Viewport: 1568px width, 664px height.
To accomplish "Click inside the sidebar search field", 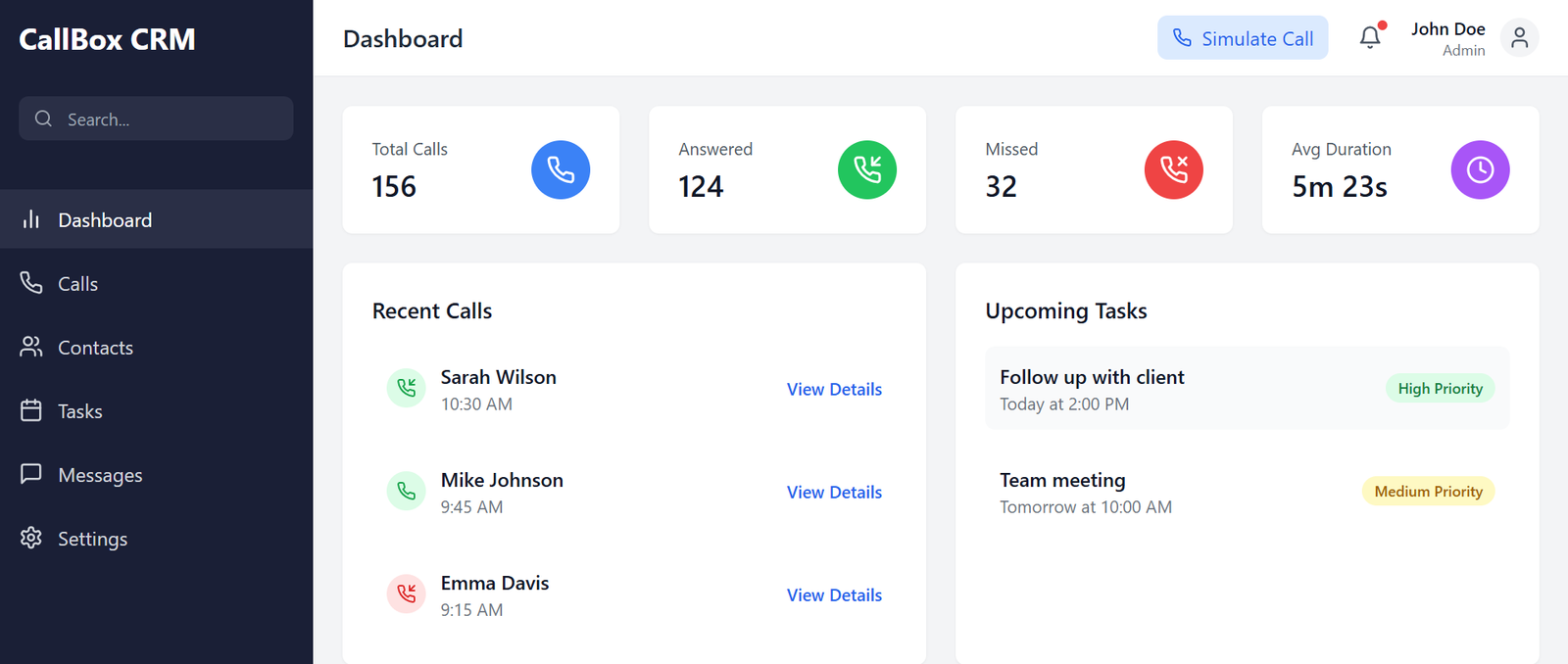I will pyautogui.click(x=156, y=118).
